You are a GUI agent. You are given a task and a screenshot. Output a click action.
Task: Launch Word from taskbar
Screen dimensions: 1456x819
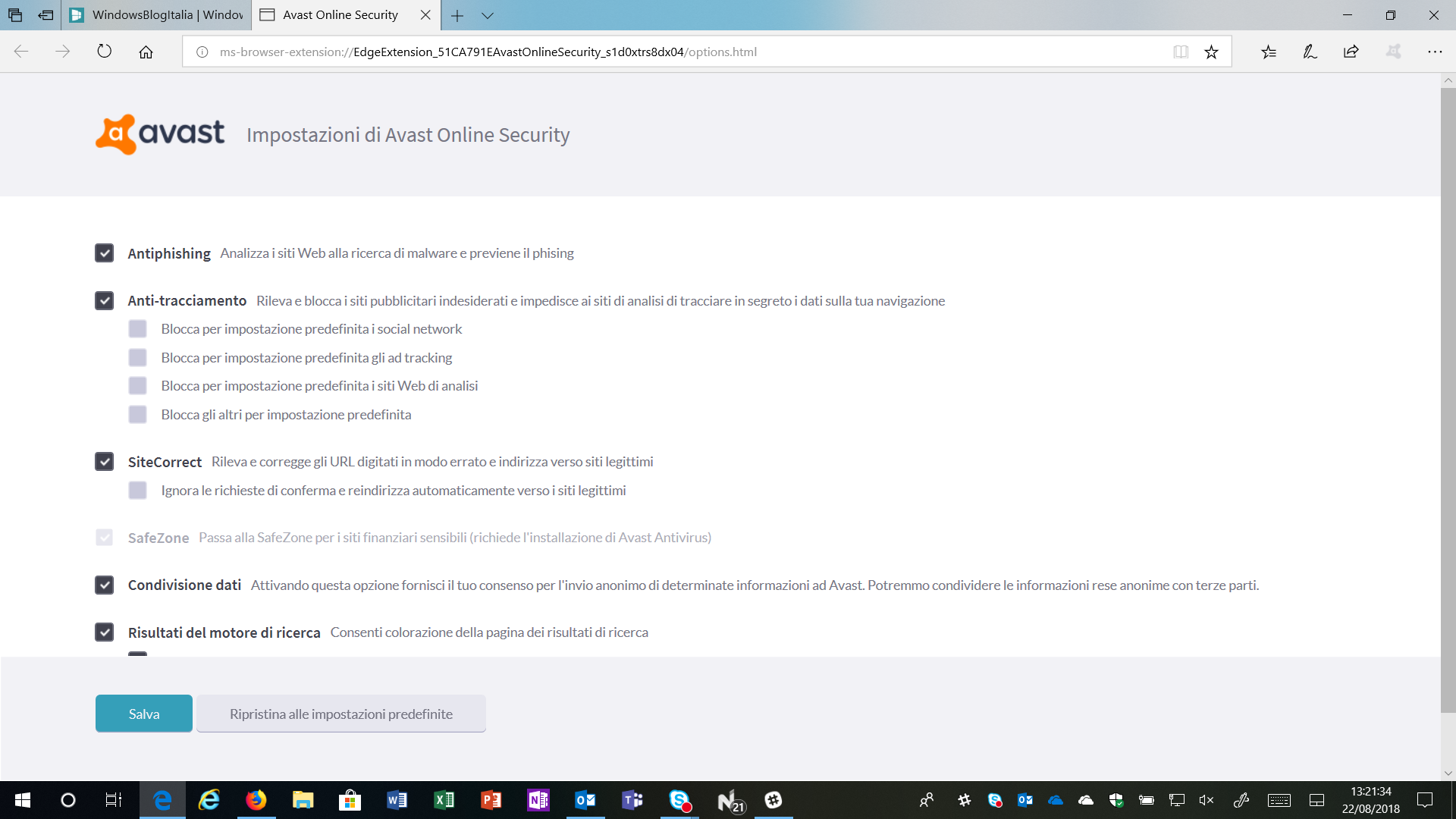(397, 800)
